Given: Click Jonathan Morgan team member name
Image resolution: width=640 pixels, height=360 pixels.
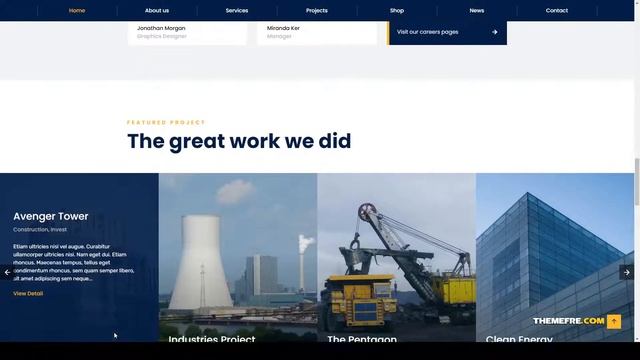Looking at the screenshot, I should (161, 28).
